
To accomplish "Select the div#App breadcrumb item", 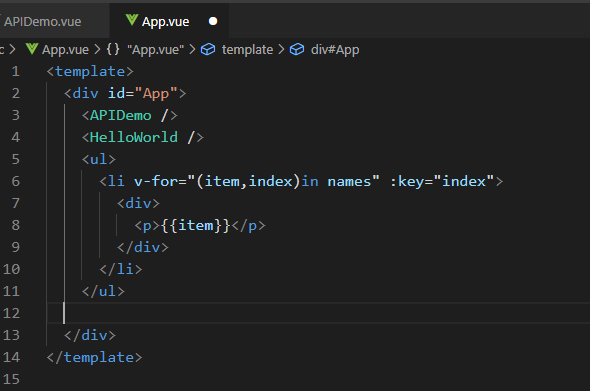I will [x=335, y=50].
